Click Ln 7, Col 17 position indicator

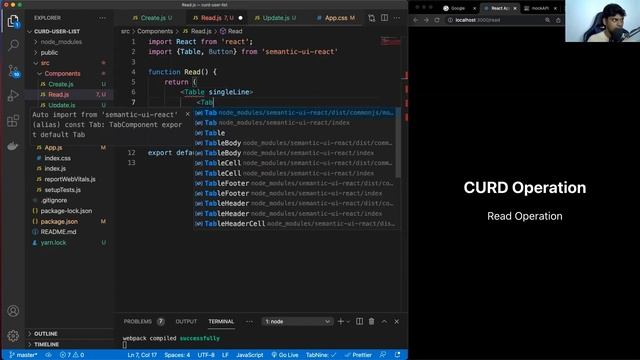(142, 355)
